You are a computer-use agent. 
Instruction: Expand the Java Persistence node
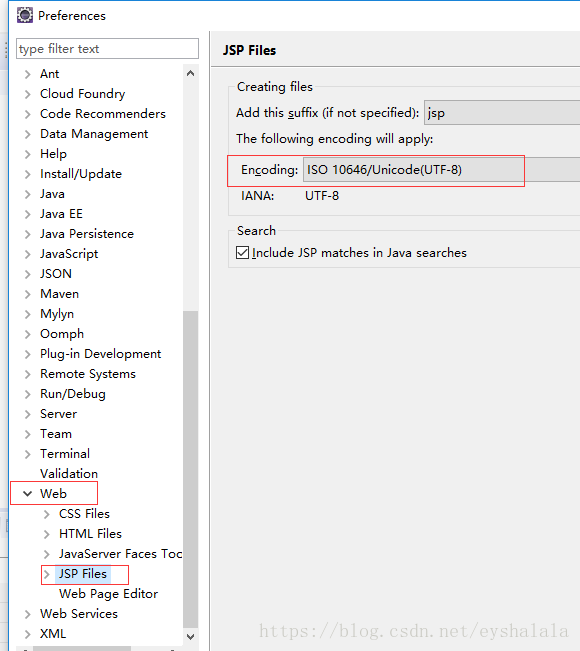(27, 234)
